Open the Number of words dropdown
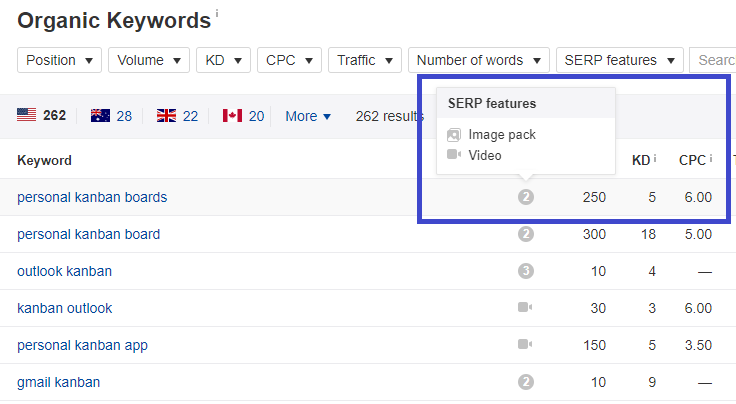This screenshot has width=736, height=404. (479, 60)
